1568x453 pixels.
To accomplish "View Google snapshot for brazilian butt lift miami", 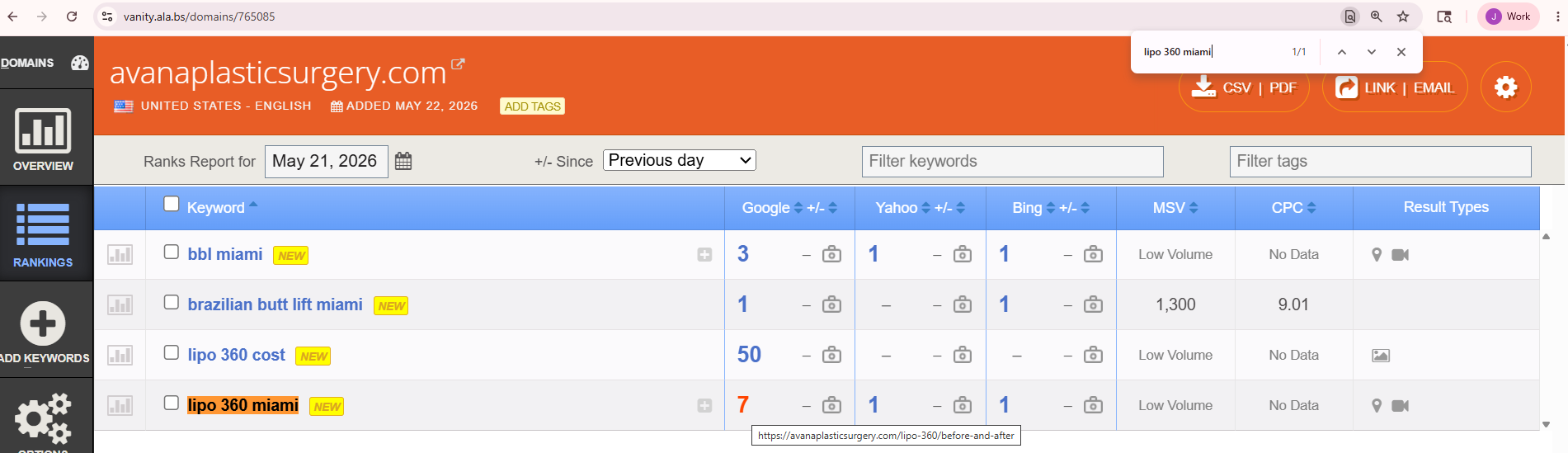I will [x=832, y=304].
